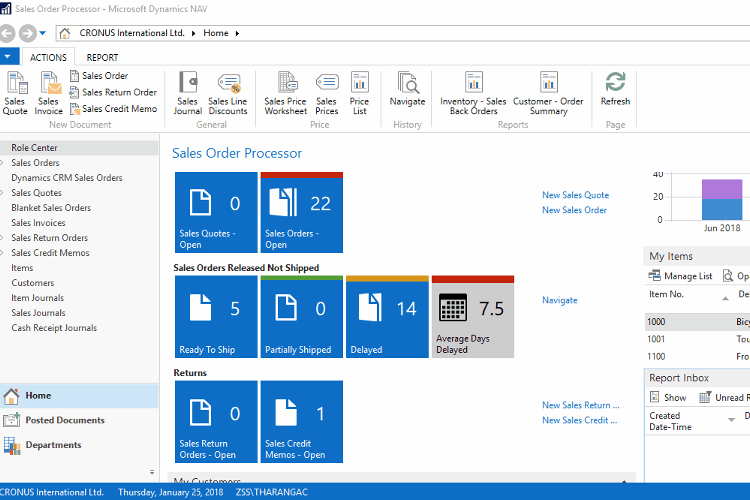
Task: Open Departments in navigation pane
Action: 53,445
